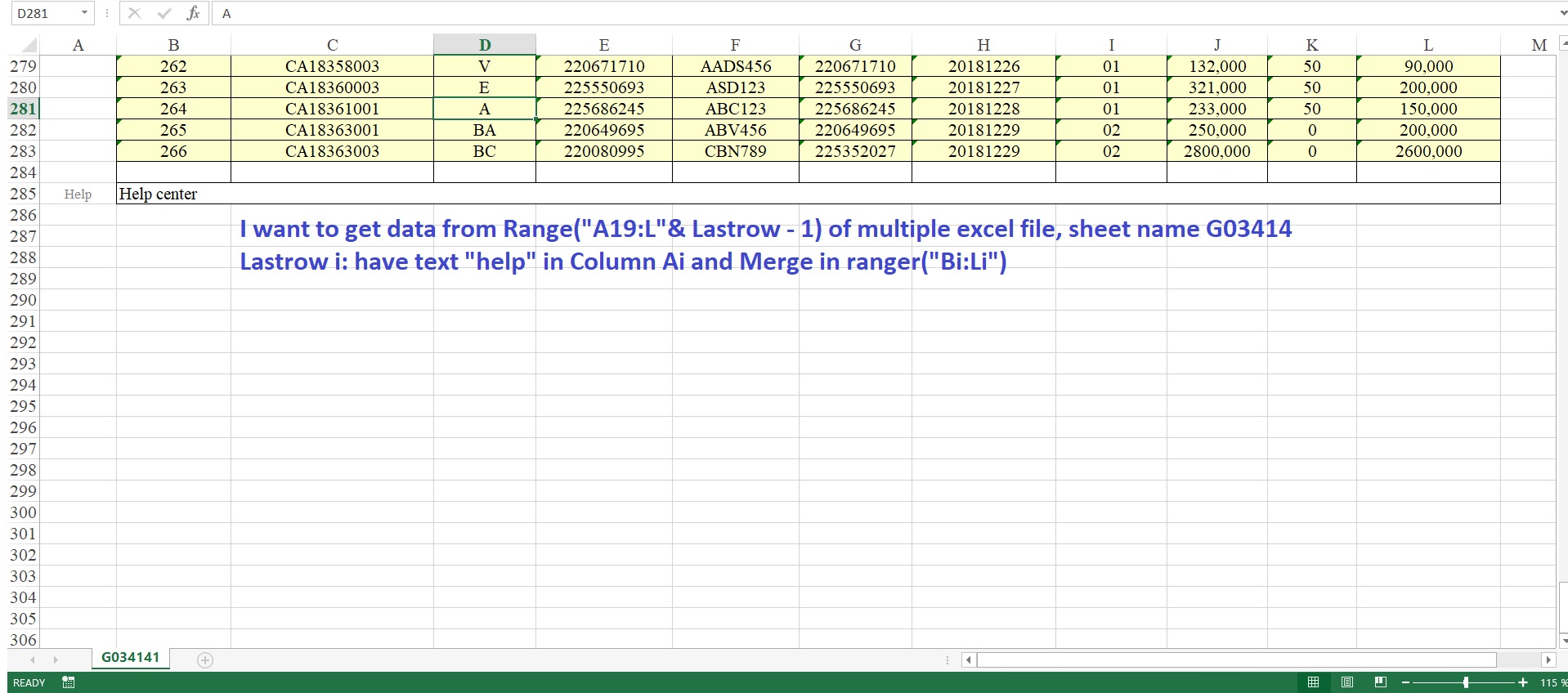Image resolution: width=1568 pixels, height=693 pixels.
Task: Click horizontal scrollbar right arrow
Action: (x=1548, y=659)
